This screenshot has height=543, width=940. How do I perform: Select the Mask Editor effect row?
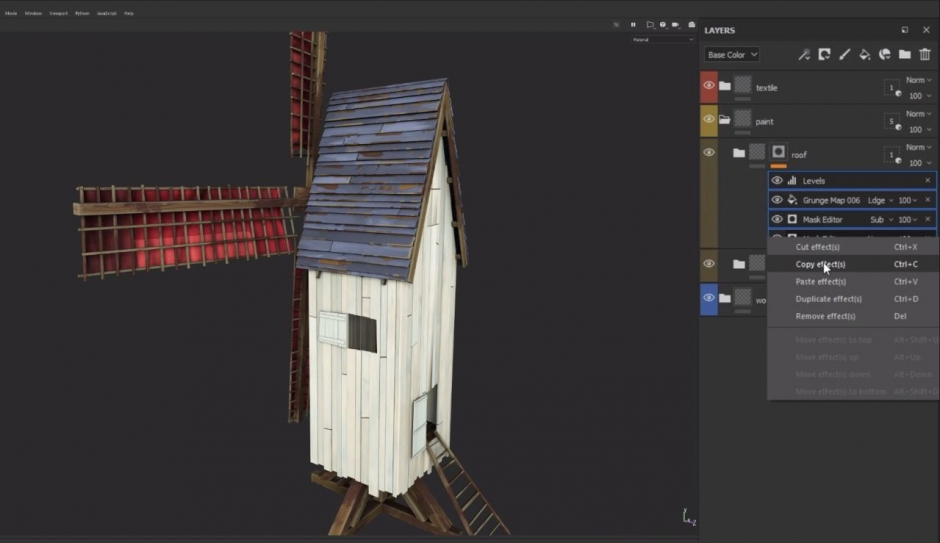[822, 219]
